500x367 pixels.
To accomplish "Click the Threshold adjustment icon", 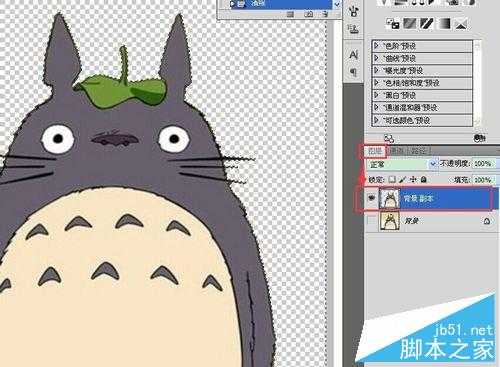I will (x=427, y=24).
